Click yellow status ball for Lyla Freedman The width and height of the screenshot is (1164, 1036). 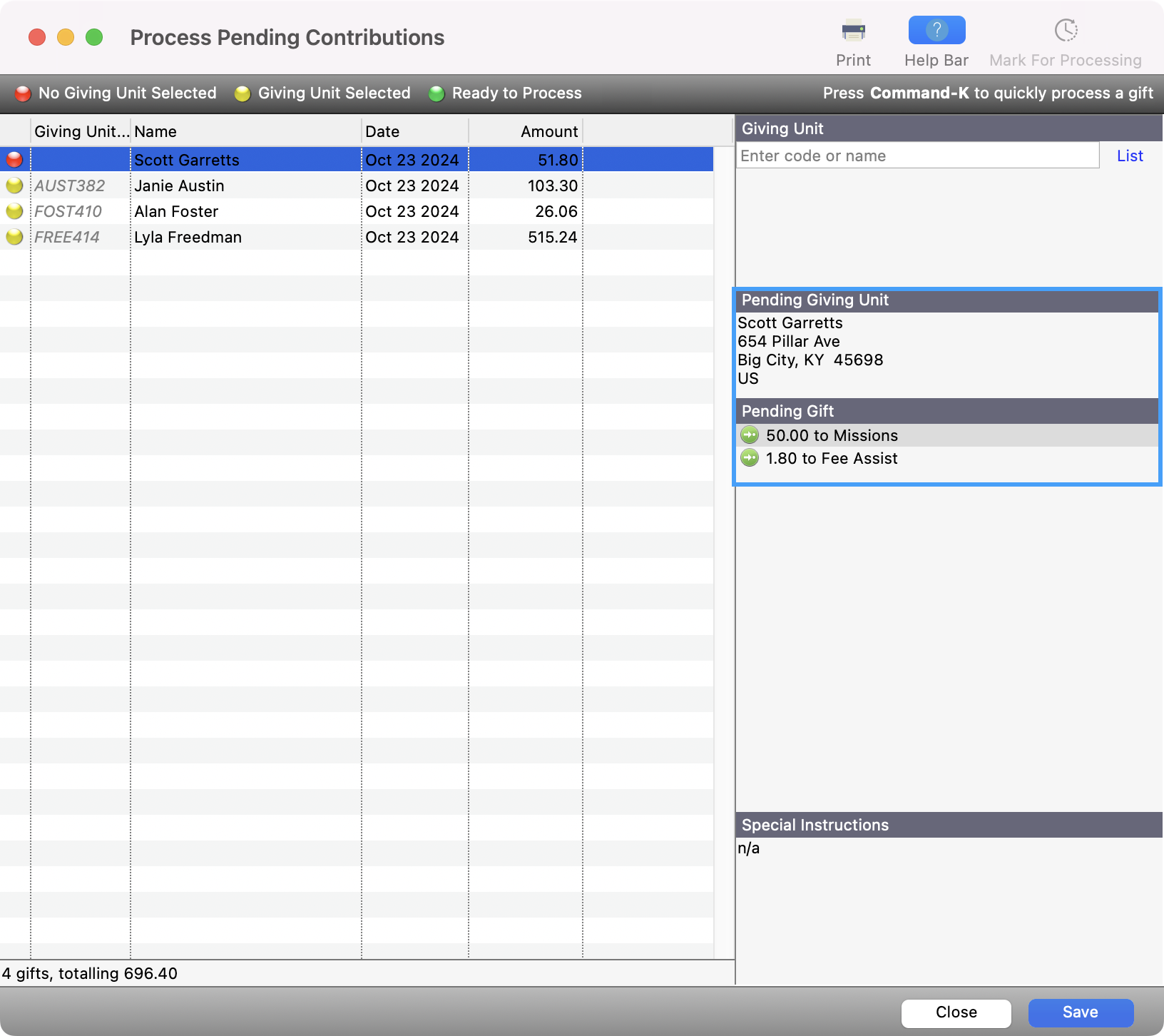14,237
